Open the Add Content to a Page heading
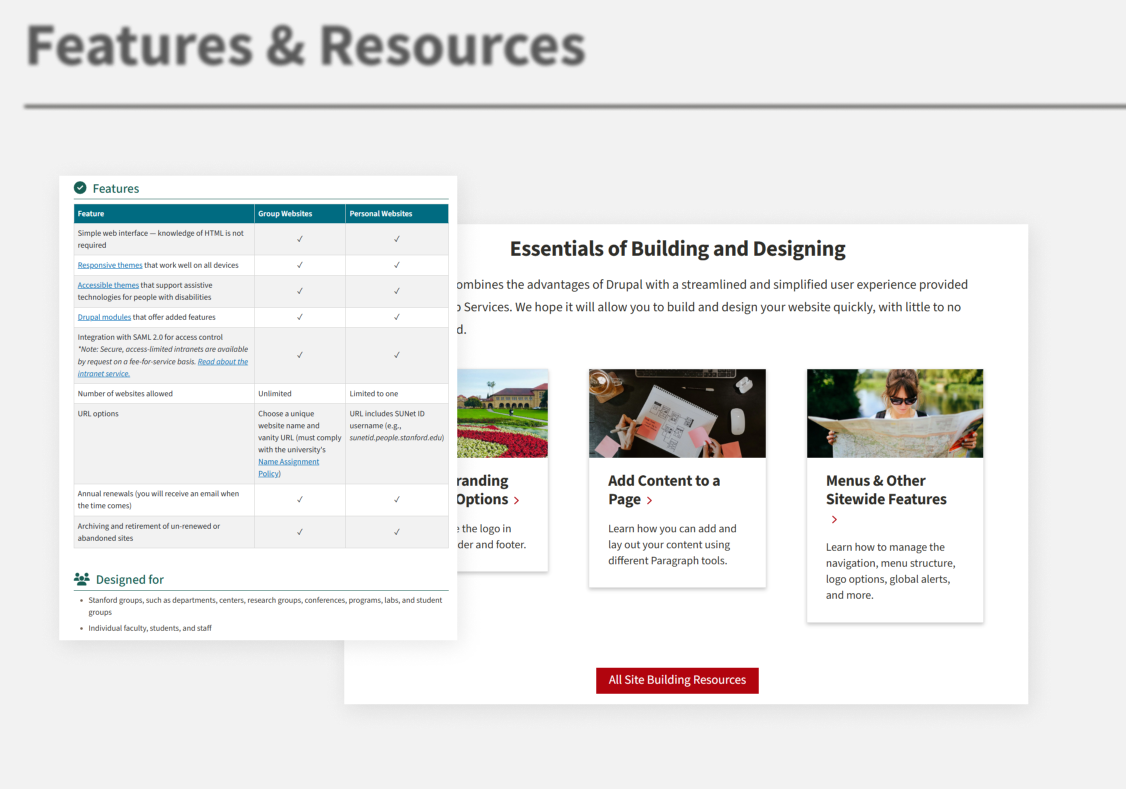Viewport: 1126px width, 789px height. 664,490
